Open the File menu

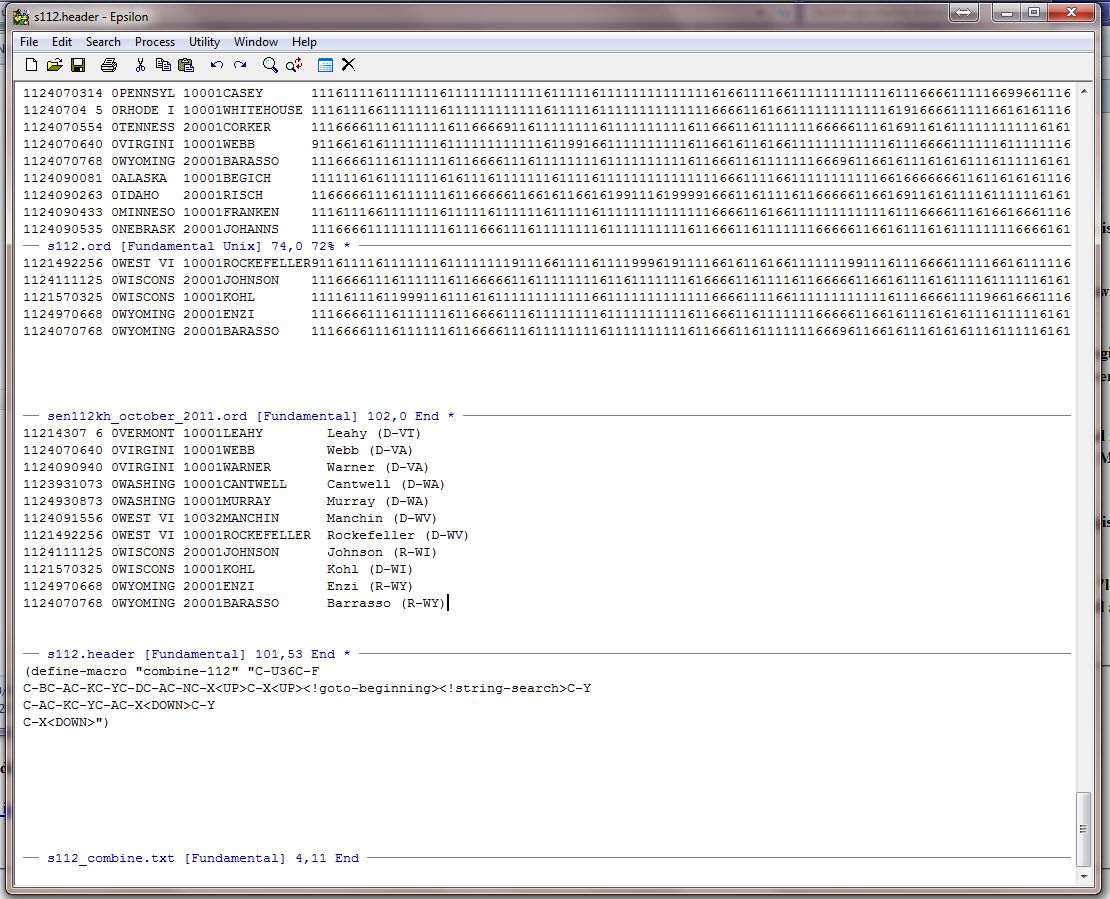point(29,42)
